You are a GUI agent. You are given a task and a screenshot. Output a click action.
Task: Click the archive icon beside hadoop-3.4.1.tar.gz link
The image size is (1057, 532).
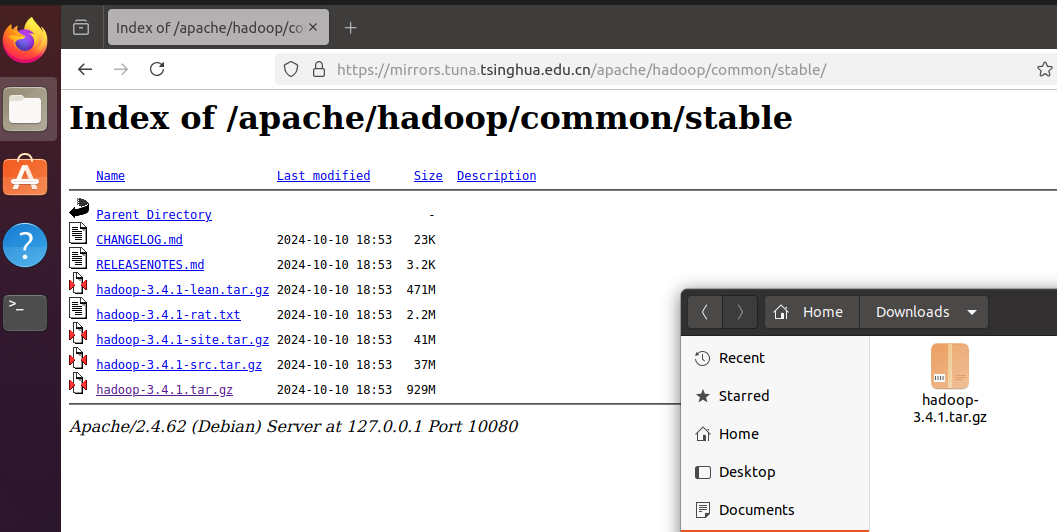(x=78, y=383)
